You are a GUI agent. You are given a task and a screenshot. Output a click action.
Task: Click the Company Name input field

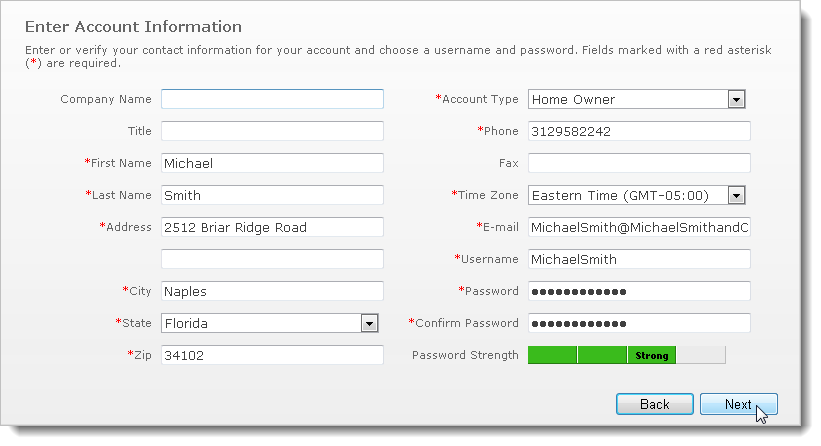pyautogui.click(x=272, y=99)
